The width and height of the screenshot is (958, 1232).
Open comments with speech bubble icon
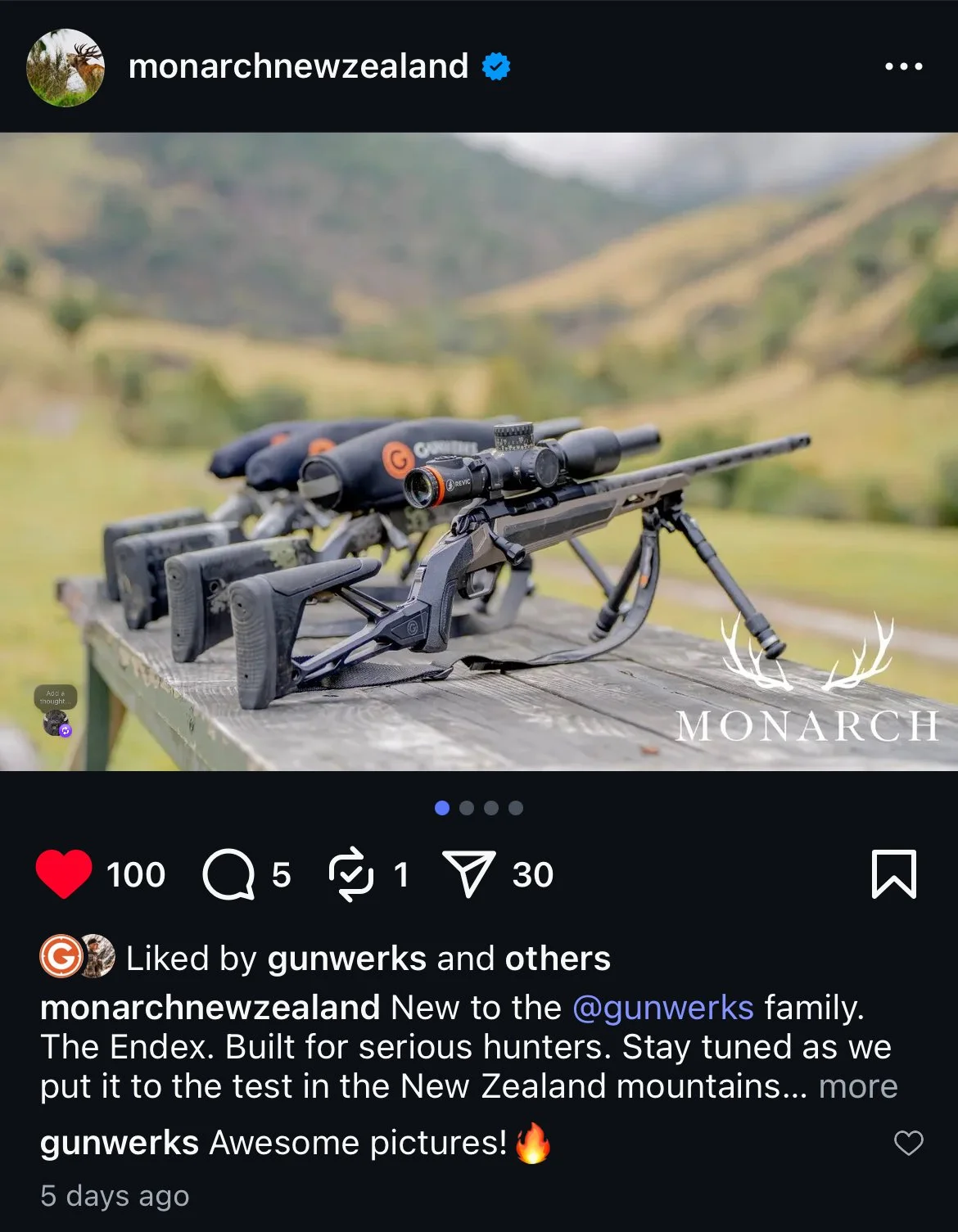pos(228,874)
